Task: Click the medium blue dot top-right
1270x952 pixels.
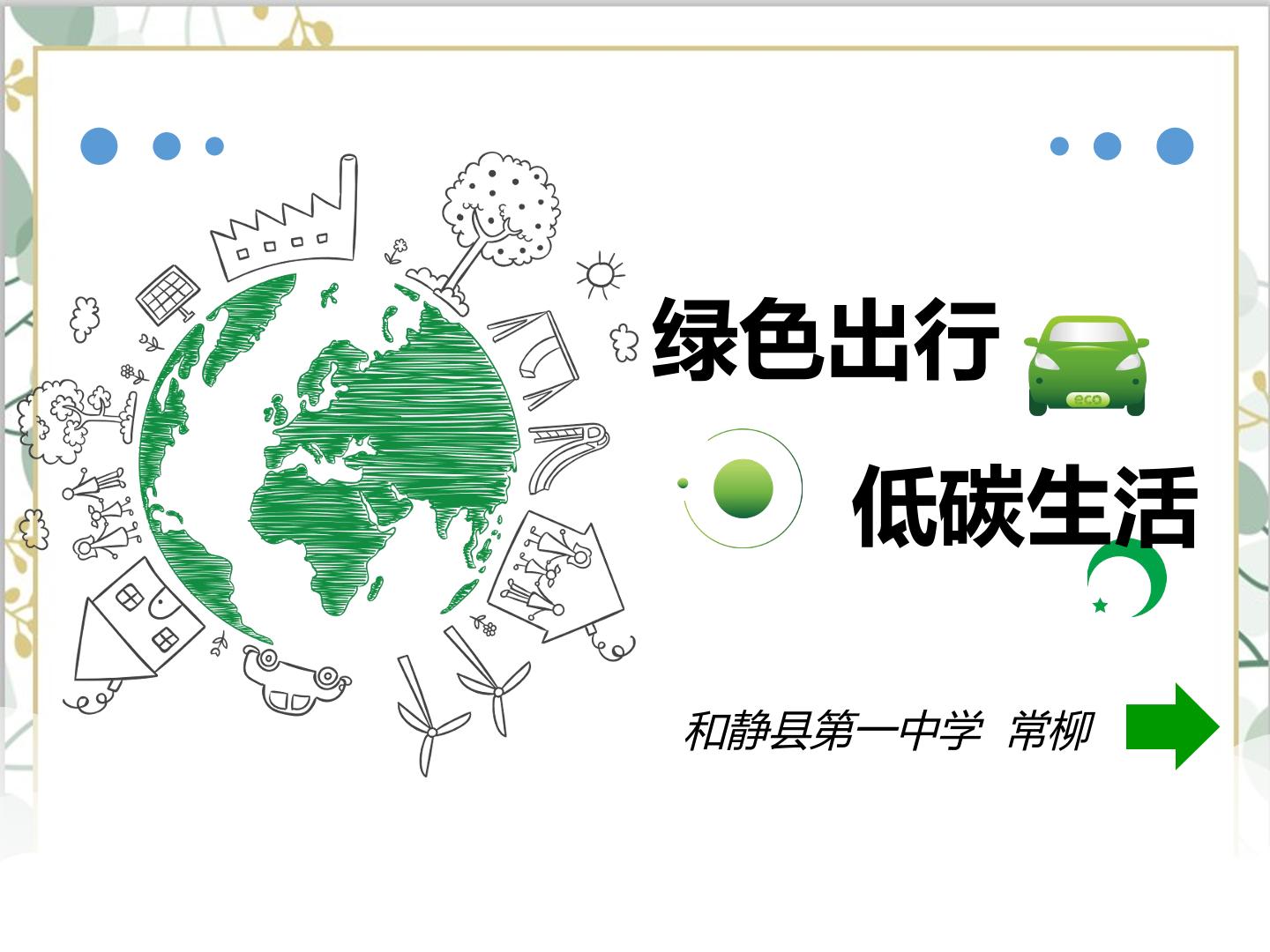Action: pos(1107,146)
